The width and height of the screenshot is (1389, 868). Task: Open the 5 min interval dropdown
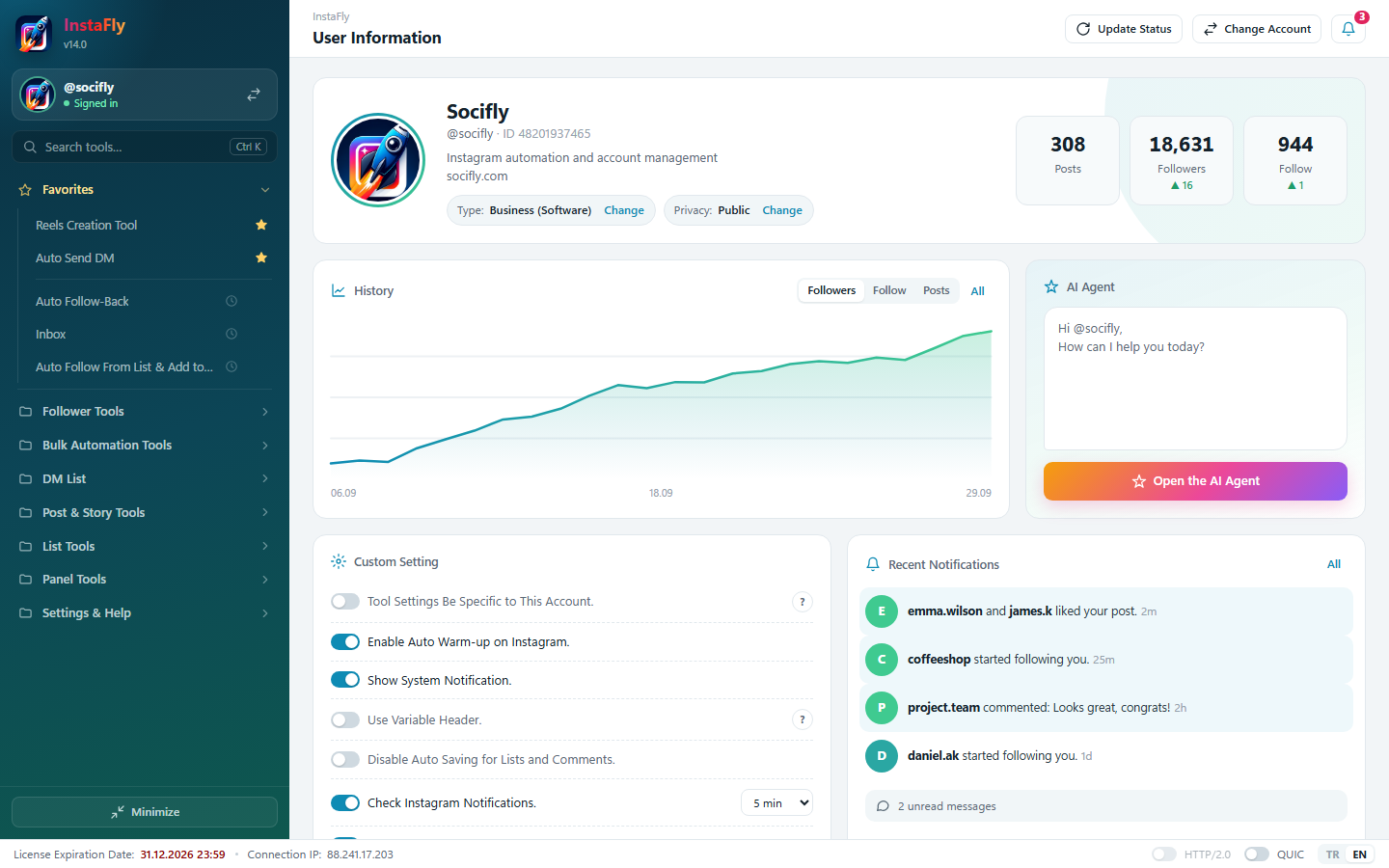[776, 803]
